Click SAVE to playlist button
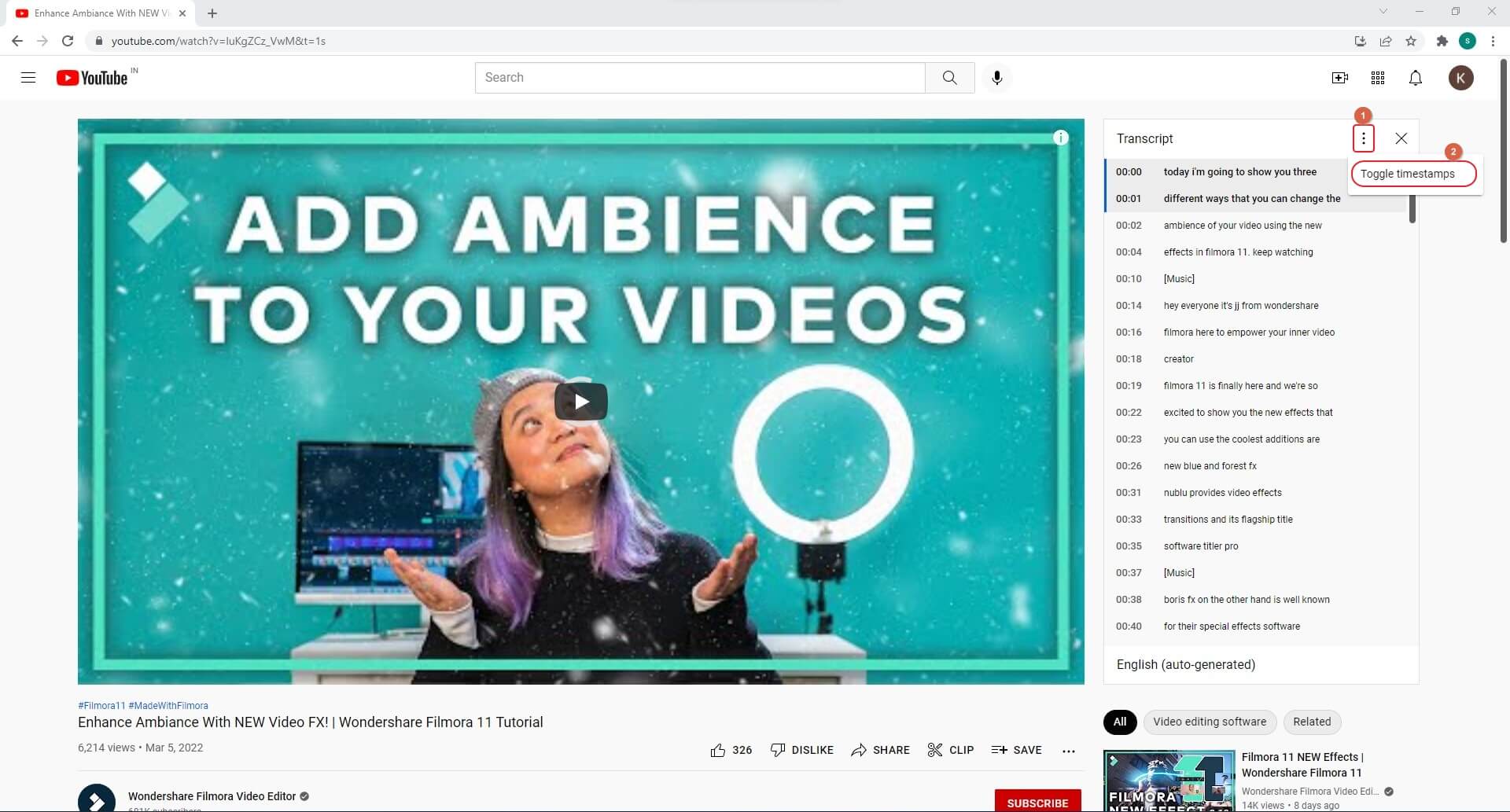Image resolution: width=1510 pixels, height=812 pixels. pos(1017,750)
